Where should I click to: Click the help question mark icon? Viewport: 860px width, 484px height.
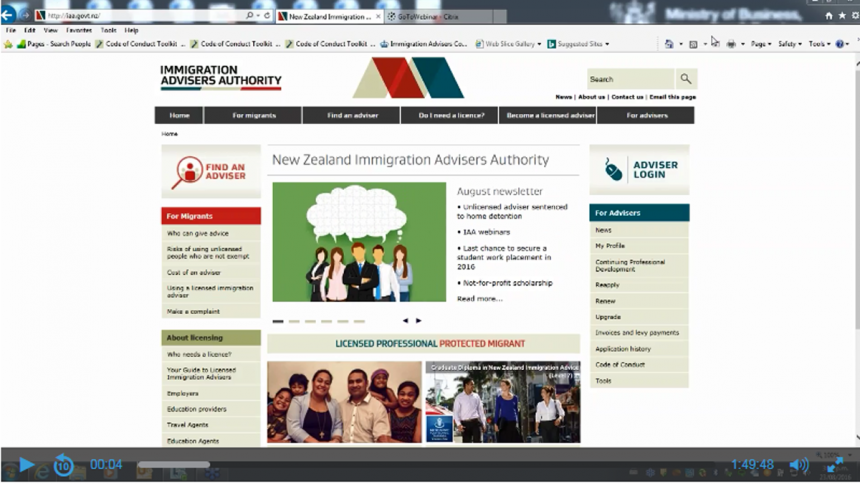840,44
